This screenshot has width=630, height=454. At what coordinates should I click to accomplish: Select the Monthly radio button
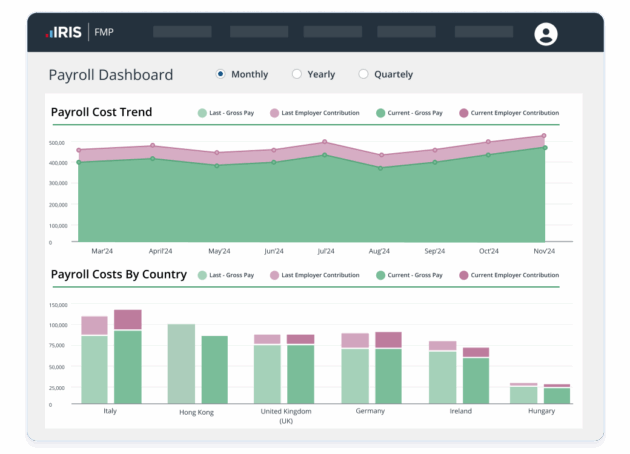click(221, 74)
